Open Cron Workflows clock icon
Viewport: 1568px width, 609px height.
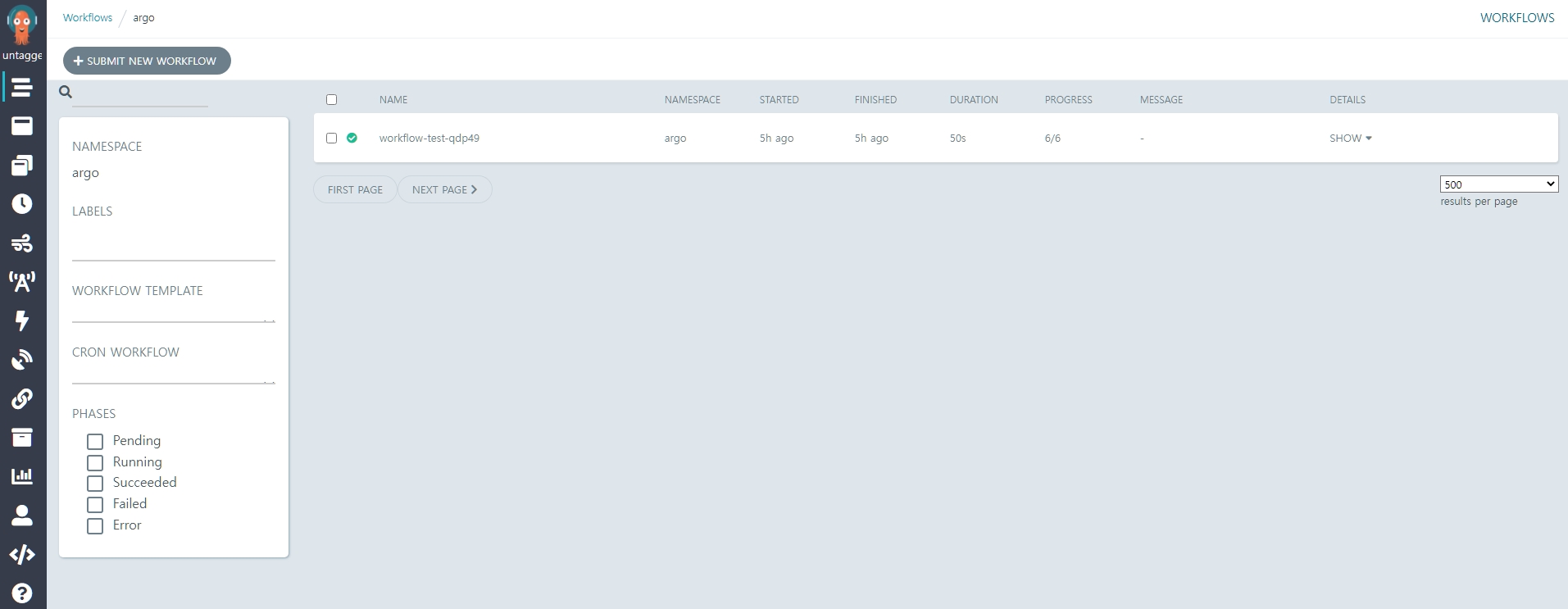point(22,204)
